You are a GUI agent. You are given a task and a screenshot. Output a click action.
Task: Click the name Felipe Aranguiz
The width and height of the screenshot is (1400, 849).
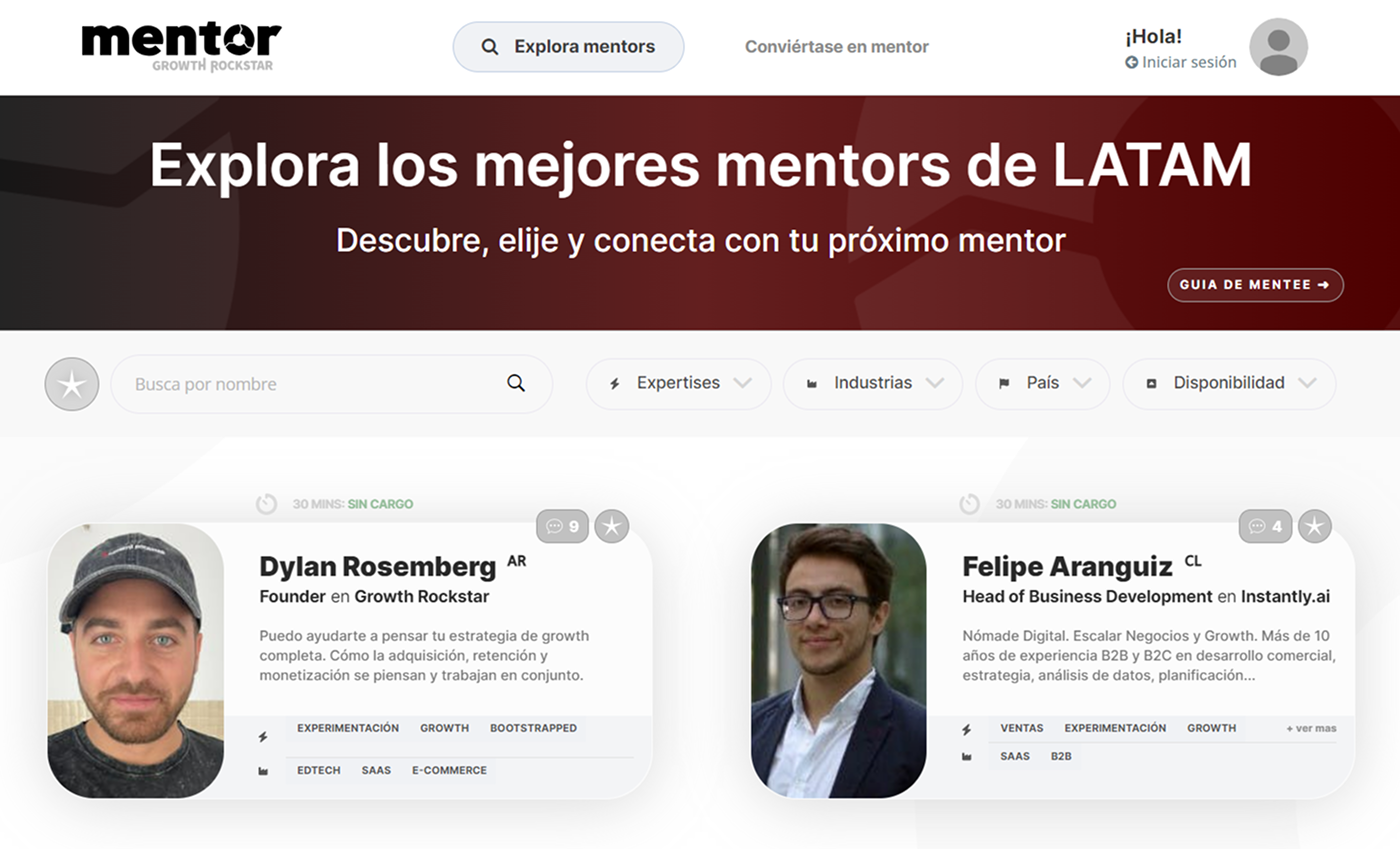point(1067,567)
